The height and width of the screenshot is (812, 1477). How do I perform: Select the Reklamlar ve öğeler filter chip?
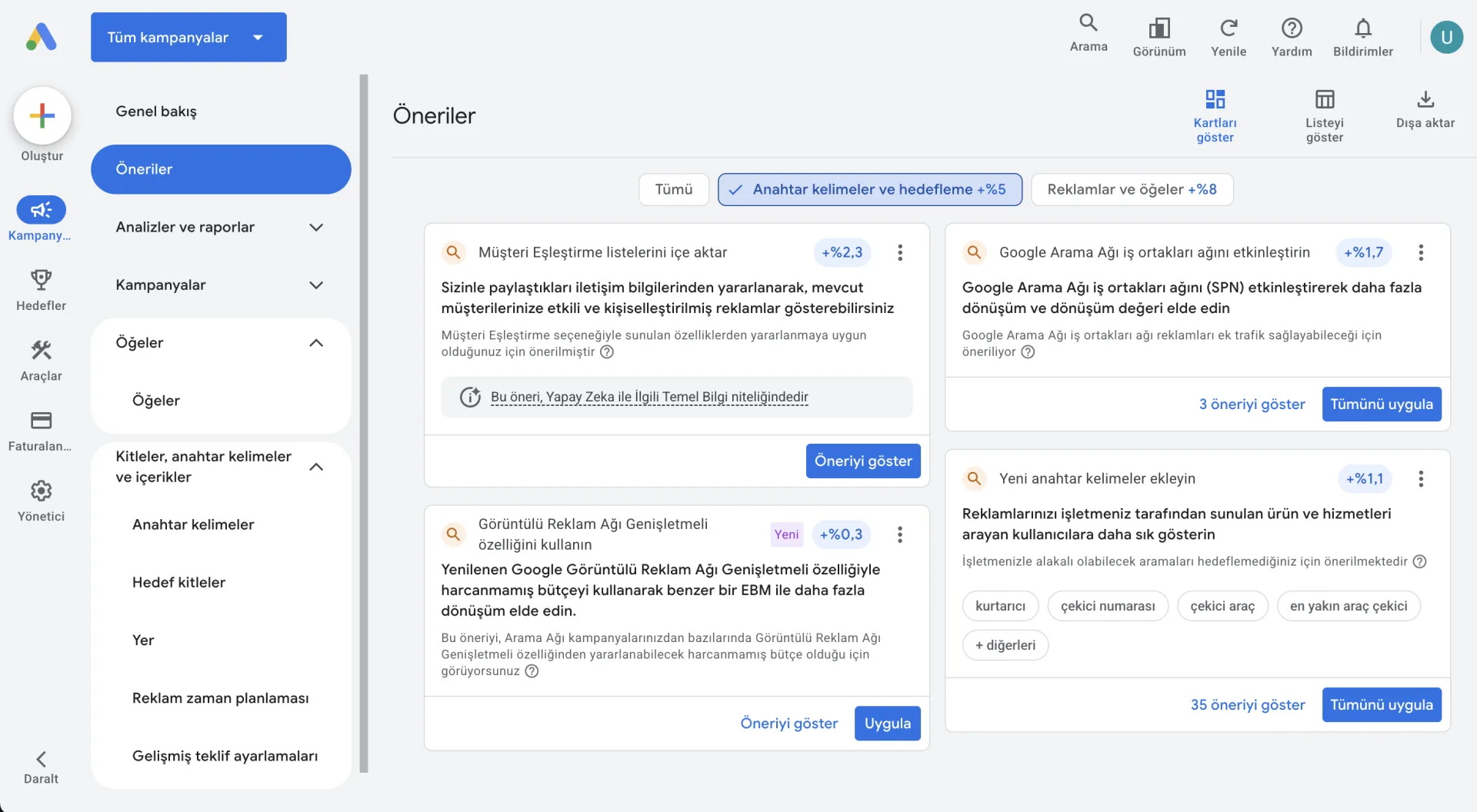pos(1132,189)
